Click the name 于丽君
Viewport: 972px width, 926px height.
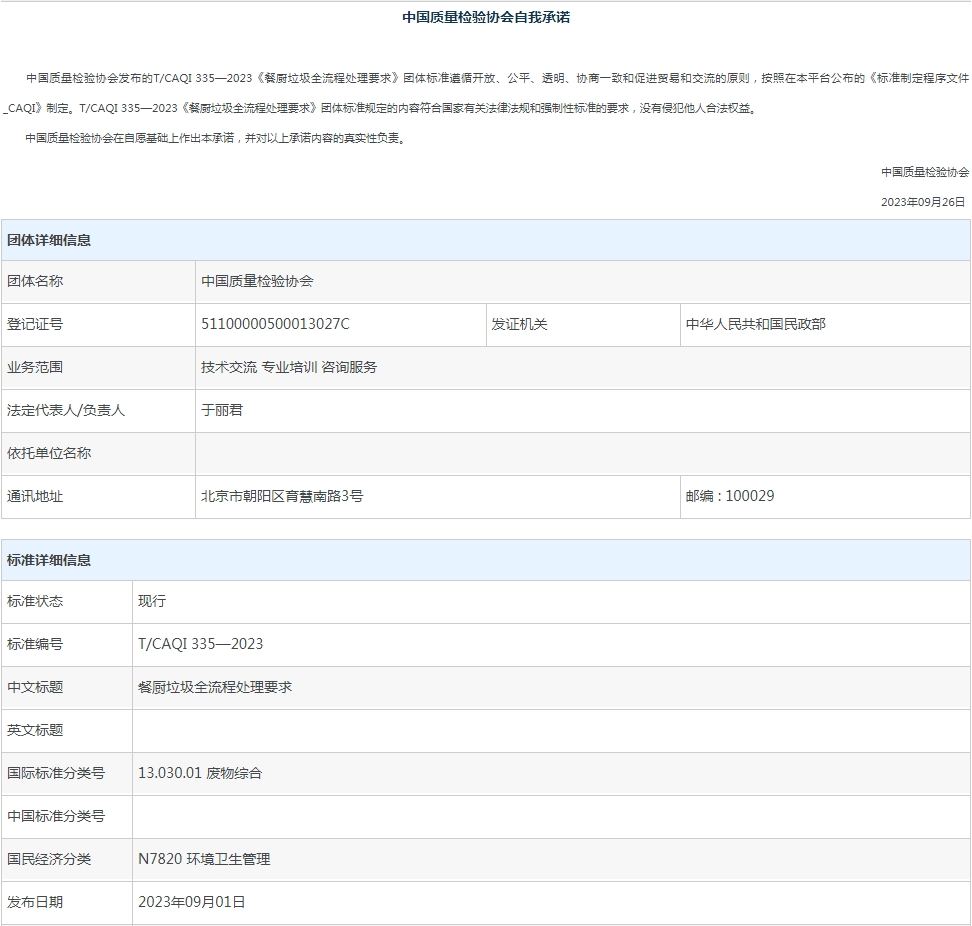(222, 410)
